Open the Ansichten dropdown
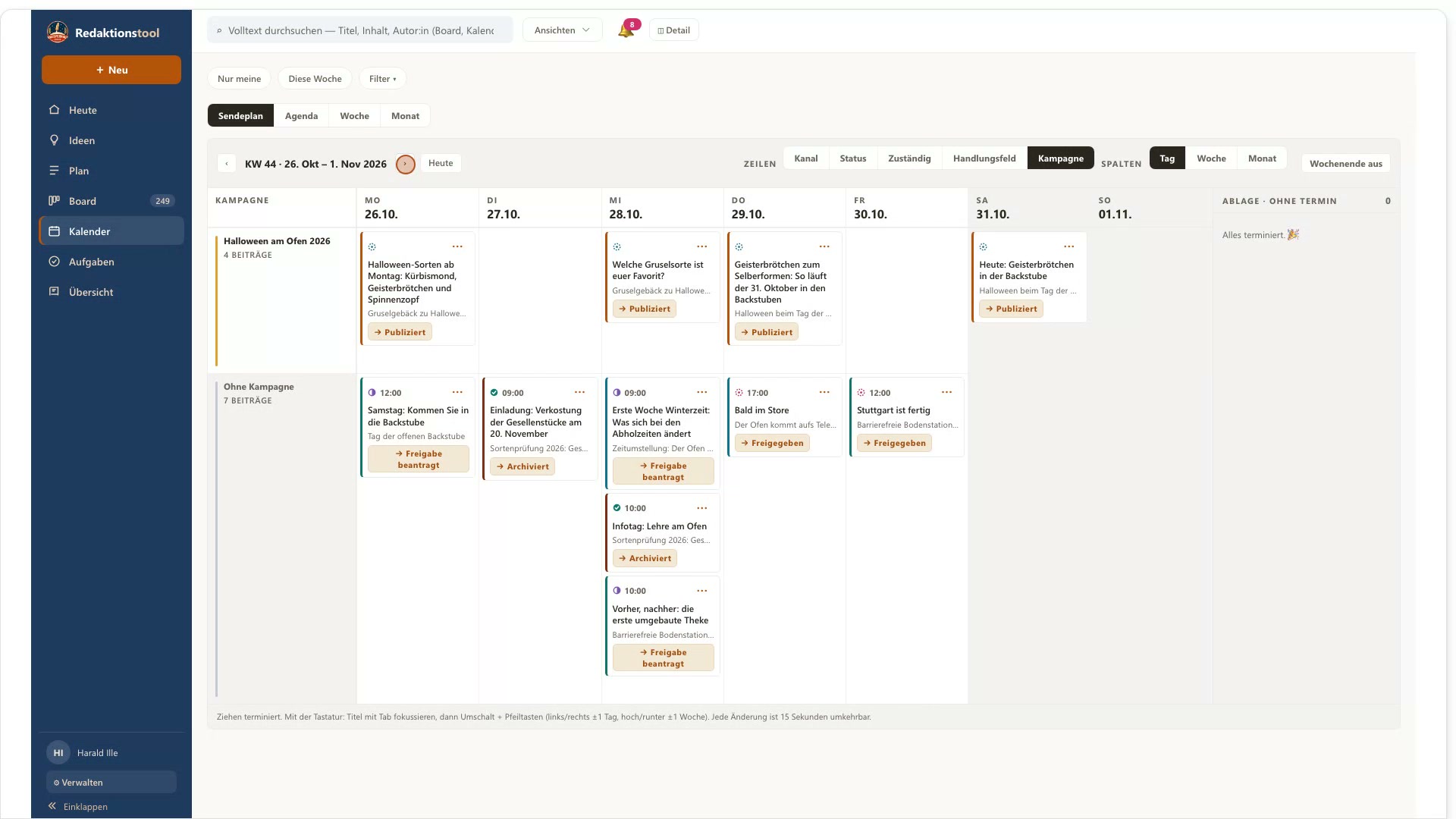Screen dimensions: 1456x819 [x=562, y=30]
